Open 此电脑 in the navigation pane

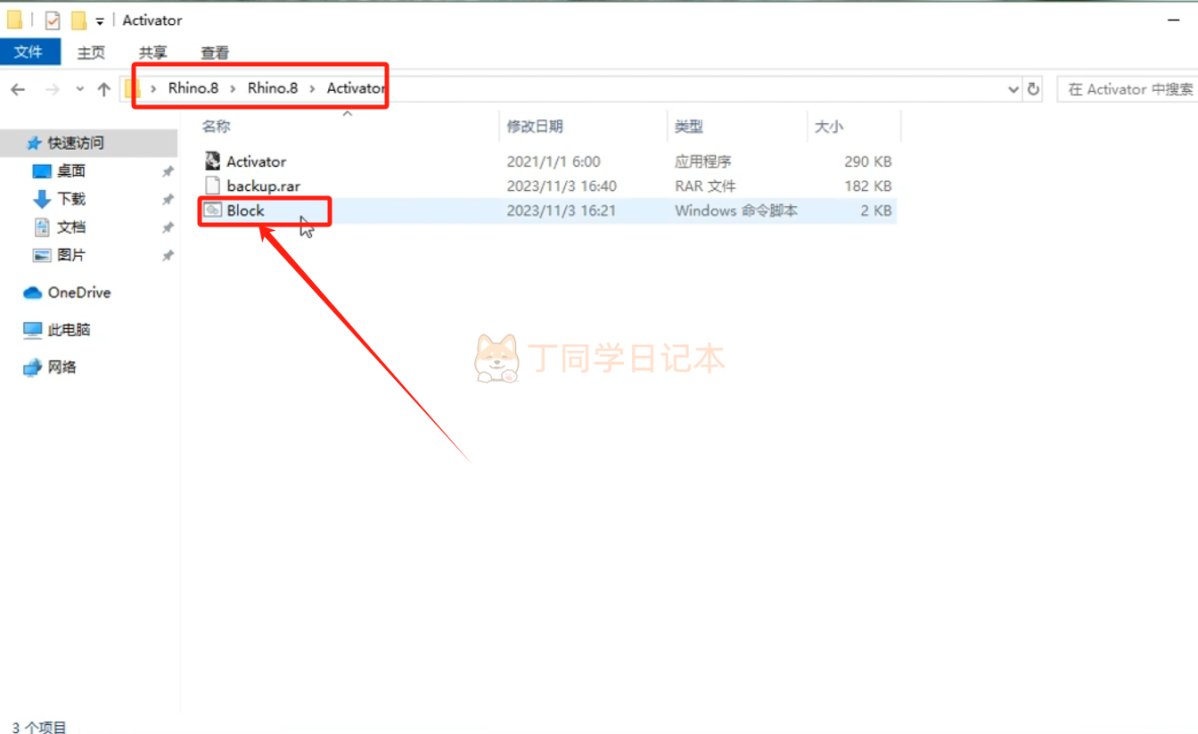[69, 330]
